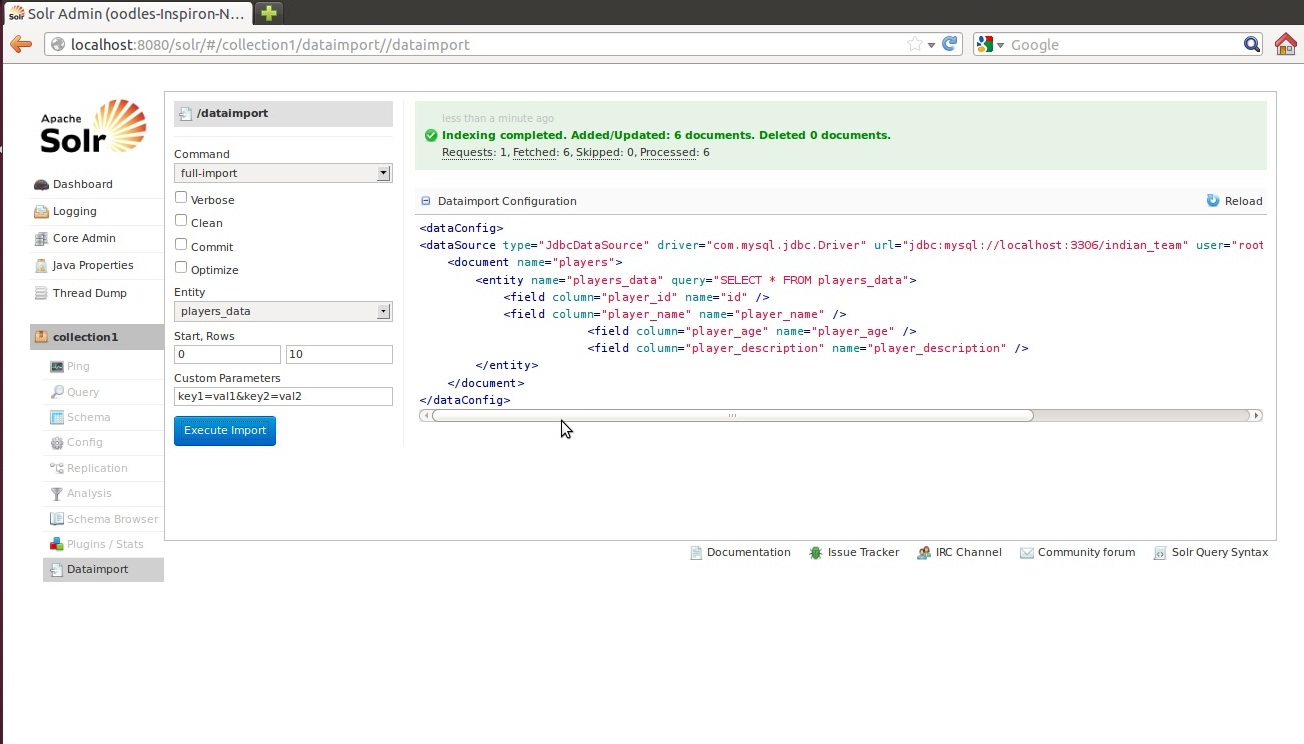The image size is (1304, 744).
Task: Open the Documentation link
Action: [748, 553]
